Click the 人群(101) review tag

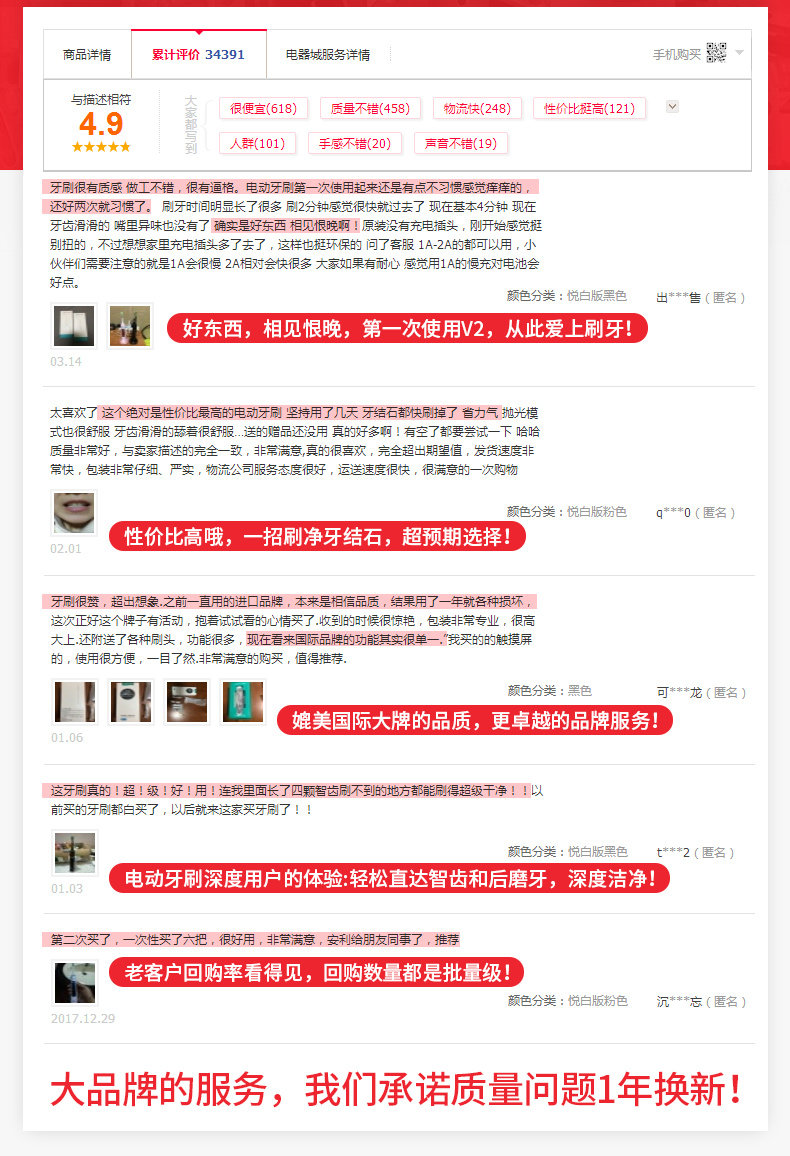tap(257, 143)
